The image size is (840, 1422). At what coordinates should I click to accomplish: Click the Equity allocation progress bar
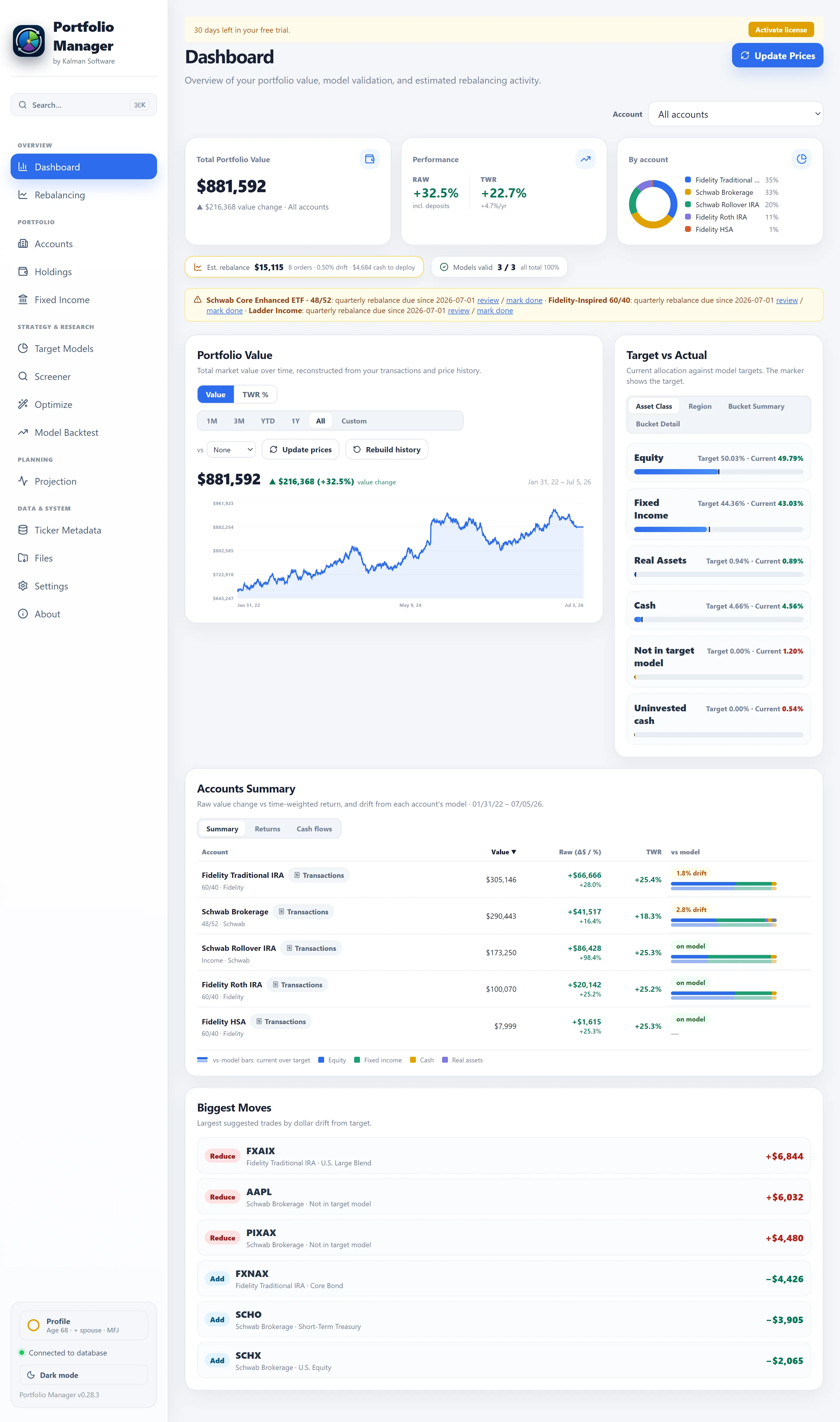tap(718, 472)
